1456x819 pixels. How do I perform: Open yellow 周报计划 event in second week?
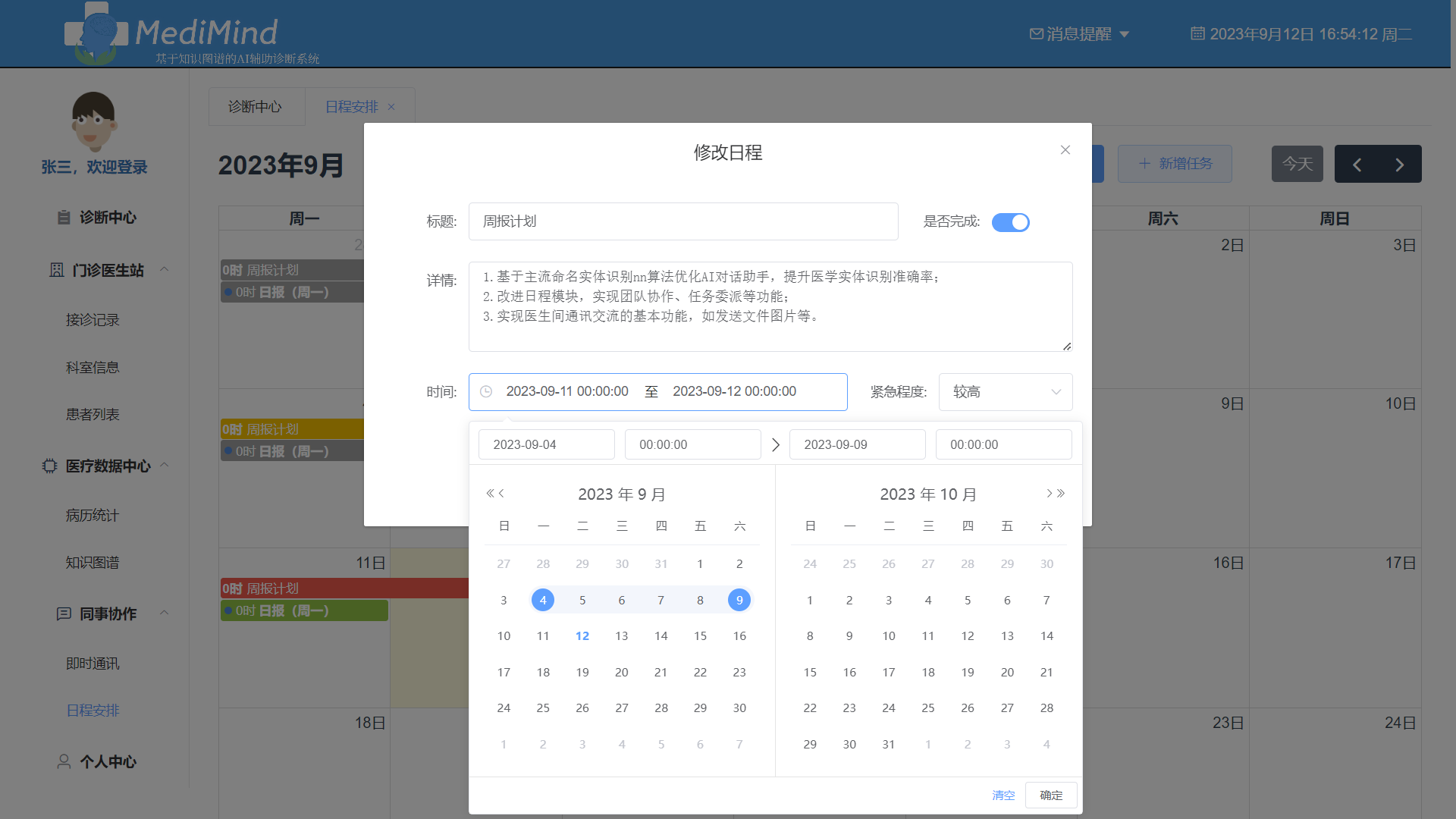[x=293, y=429]
